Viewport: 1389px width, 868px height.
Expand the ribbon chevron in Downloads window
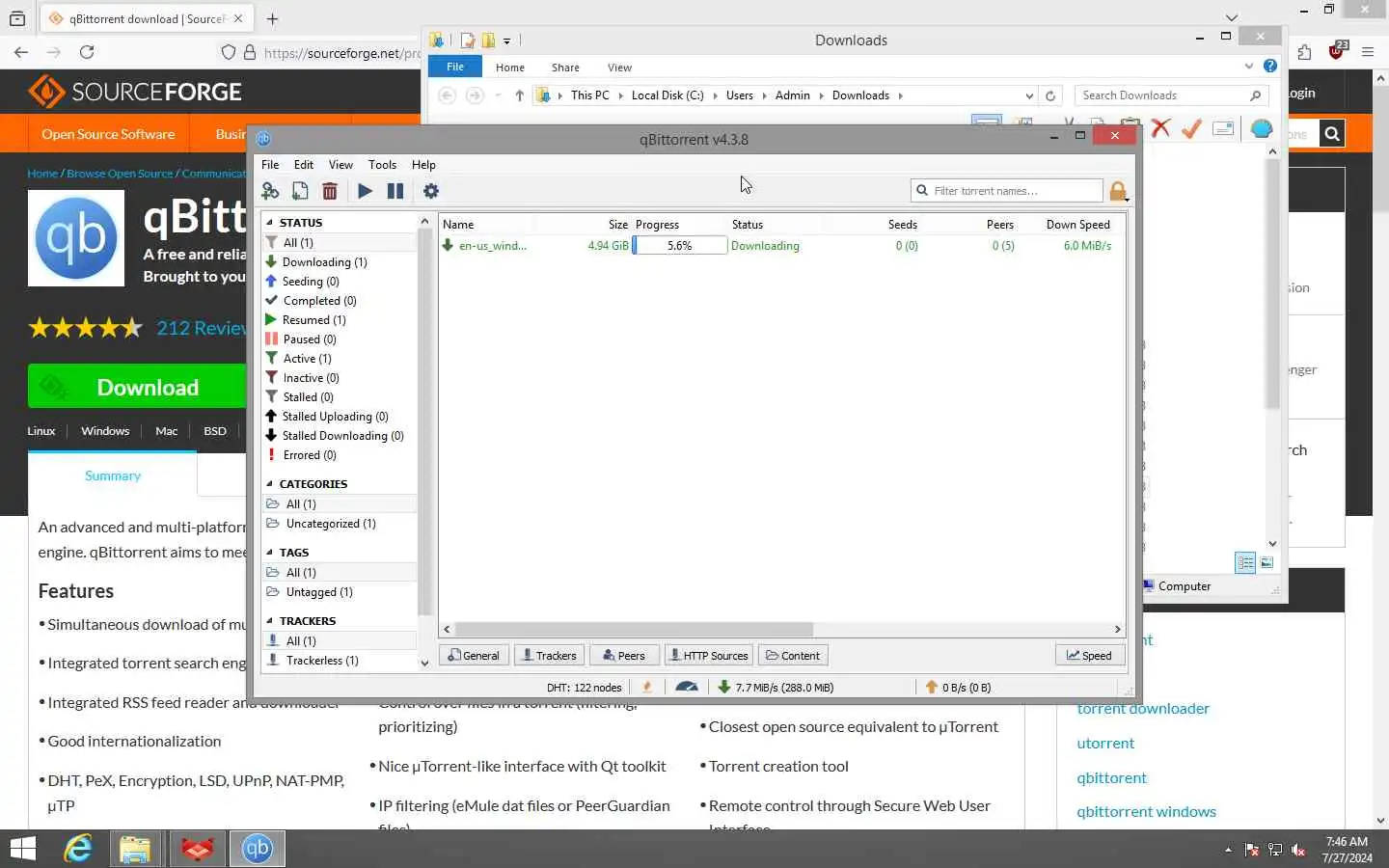pos(1249,67)
